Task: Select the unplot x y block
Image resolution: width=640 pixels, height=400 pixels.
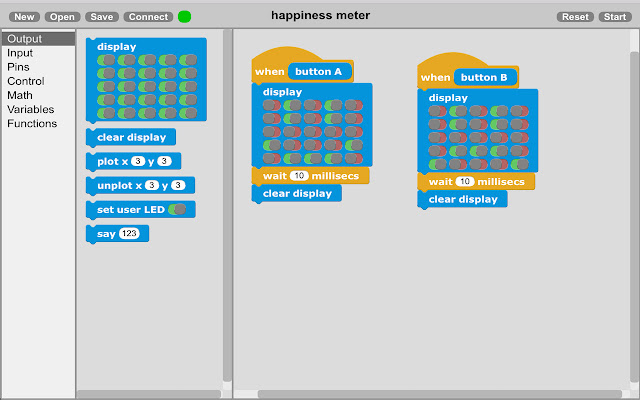Action: [140, 186]
